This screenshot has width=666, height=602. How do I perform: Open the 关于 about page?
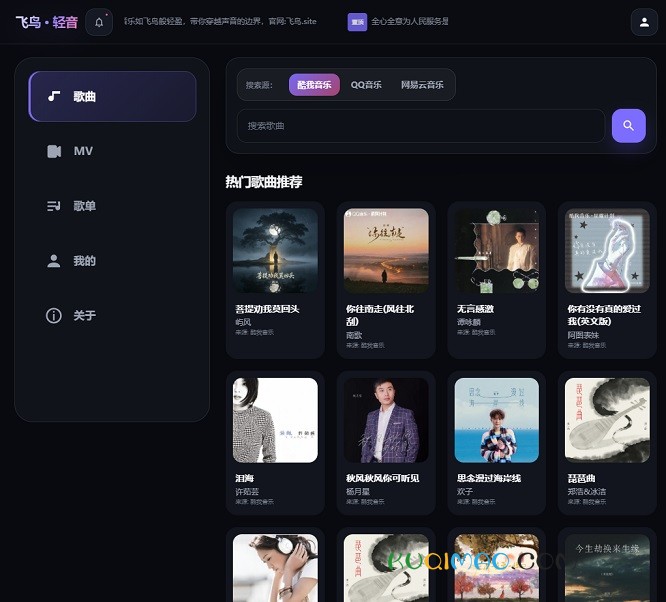coord(113,316)
